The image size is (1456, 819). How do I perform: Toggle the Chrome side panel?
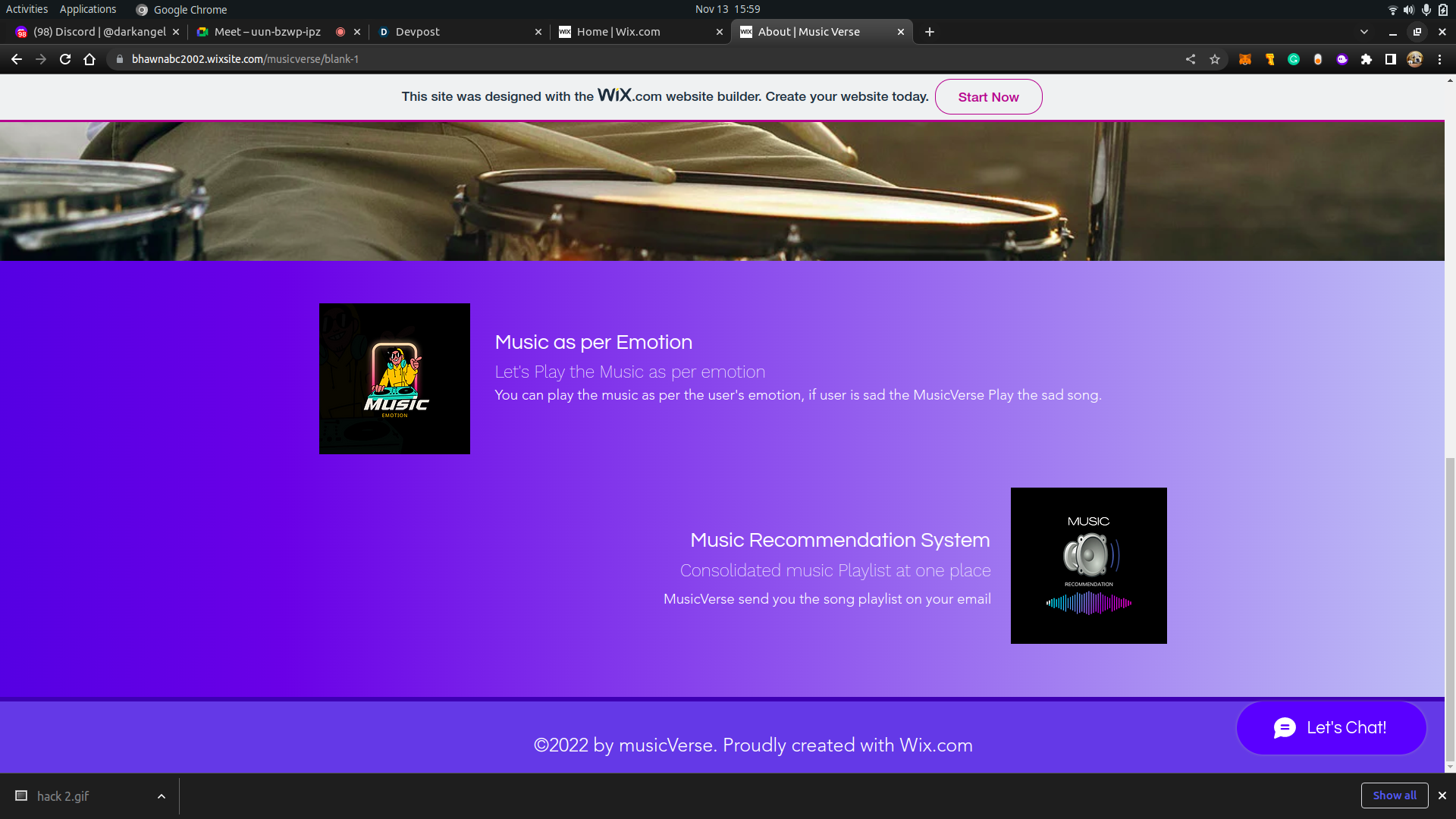1391,59
